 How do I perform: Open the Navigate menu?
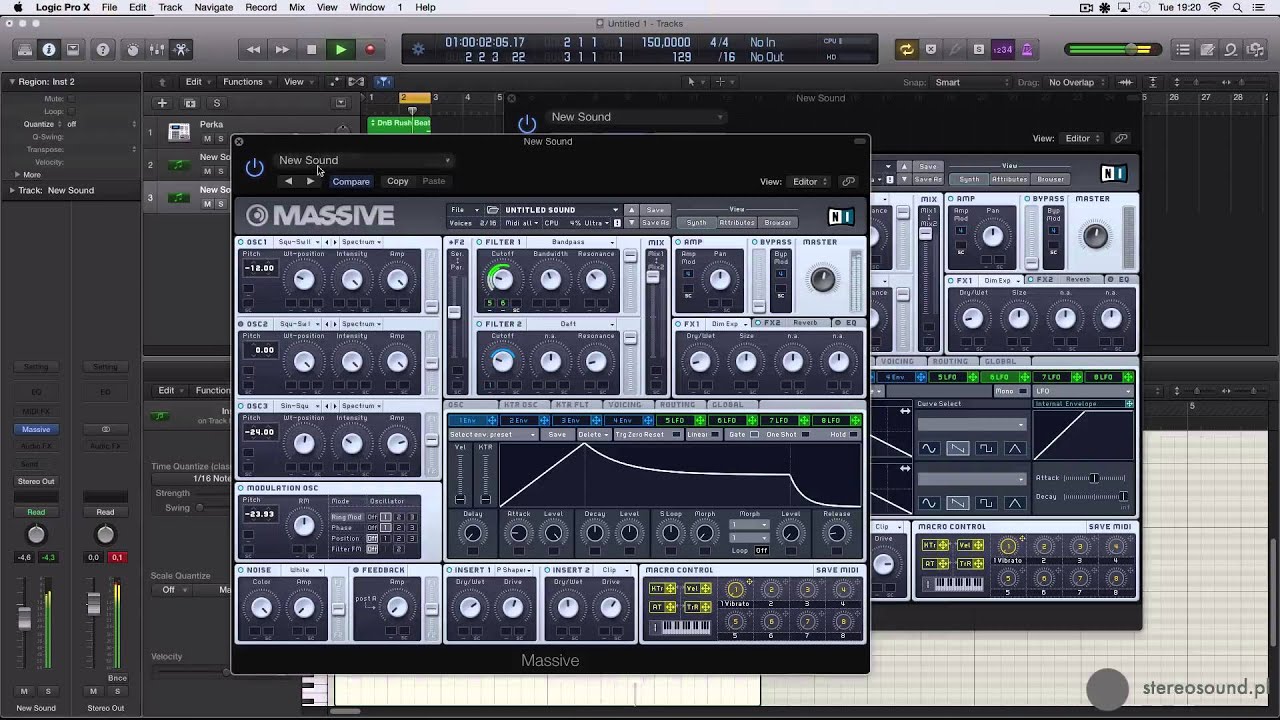[213, 7]
